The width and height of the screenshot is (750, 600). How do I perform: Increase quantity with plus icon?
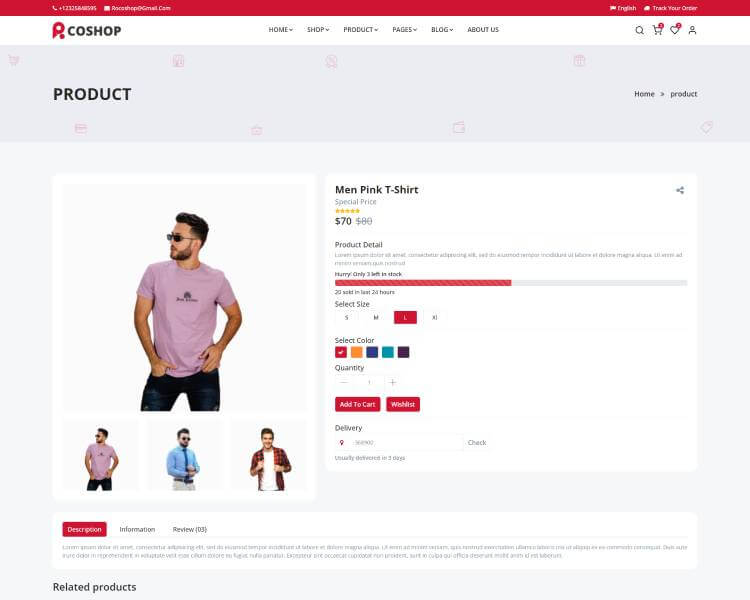pyautogui.click(x=393, y=382)
